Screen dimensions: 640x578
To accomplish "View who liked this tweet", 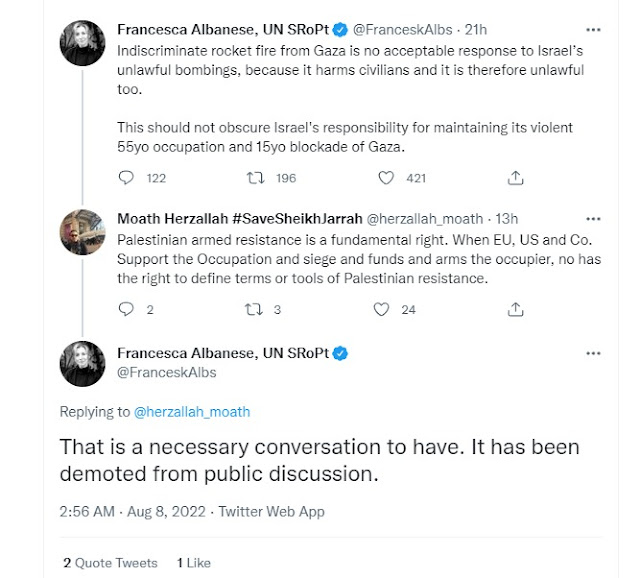I will (x=192, y=563).
